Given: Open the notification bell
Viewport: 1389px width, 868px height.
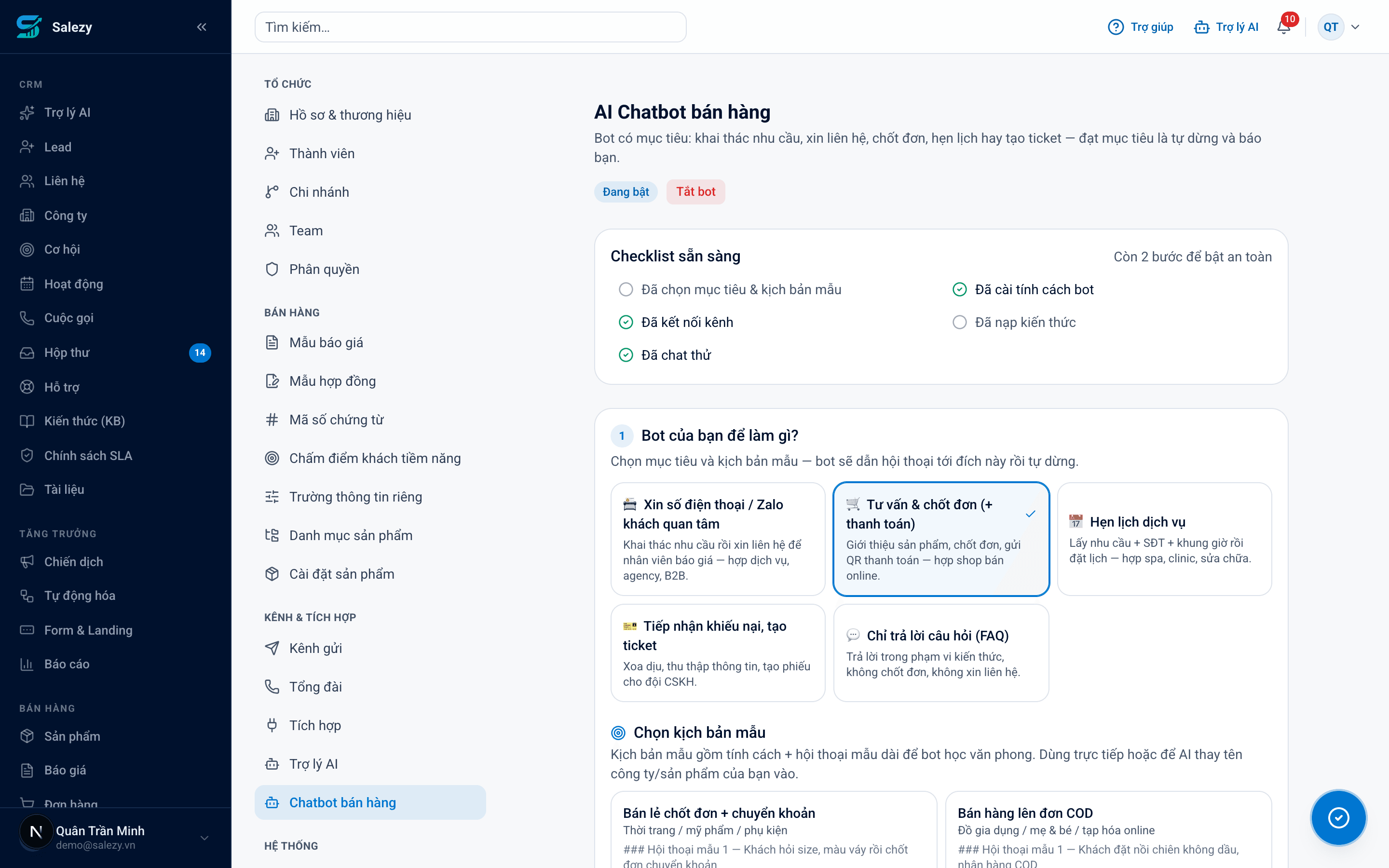Looking at the screenshot, I should [x=1284, y=27].
